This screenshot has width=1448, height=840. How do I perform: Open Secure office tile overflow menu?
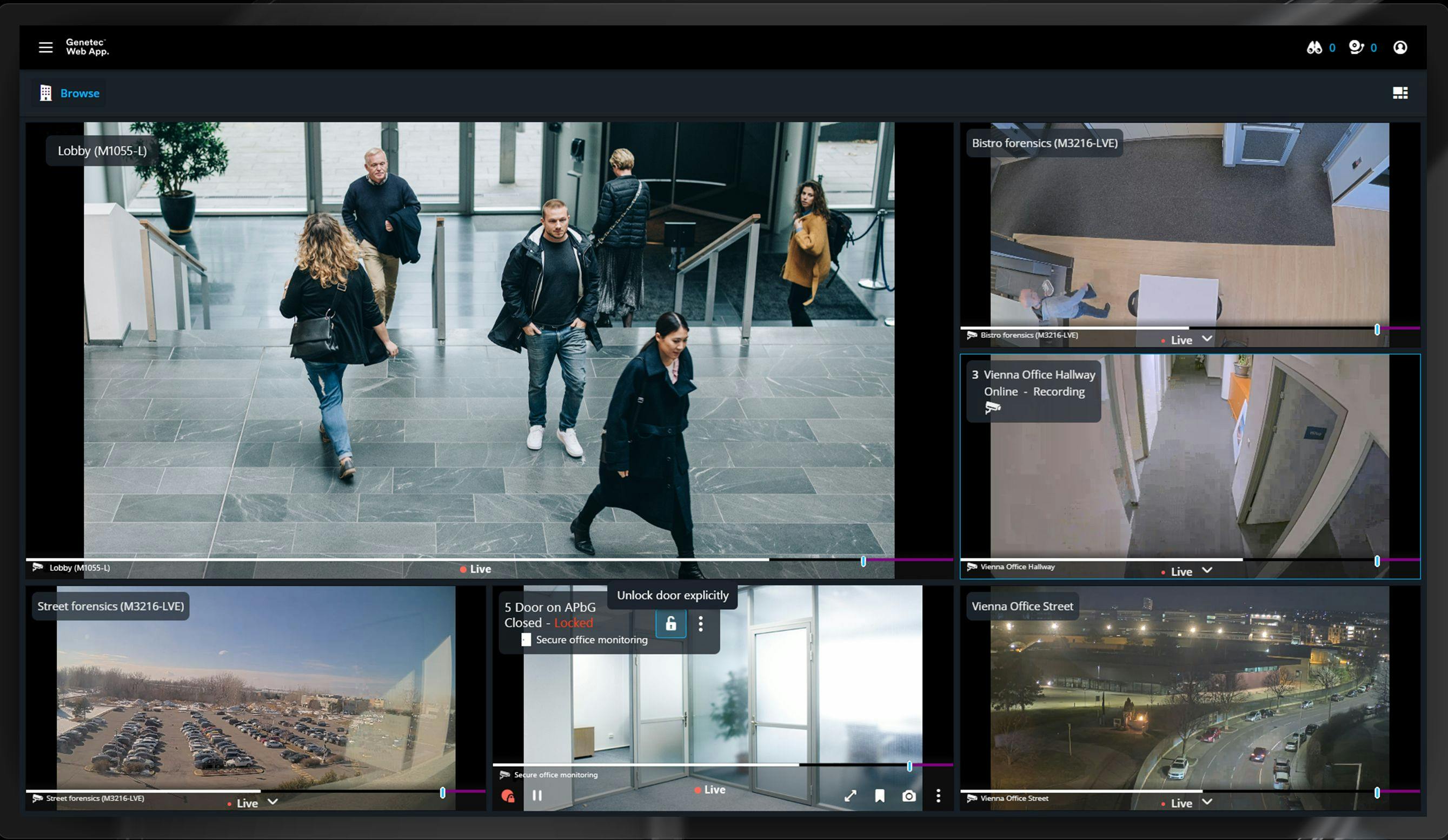938,796
